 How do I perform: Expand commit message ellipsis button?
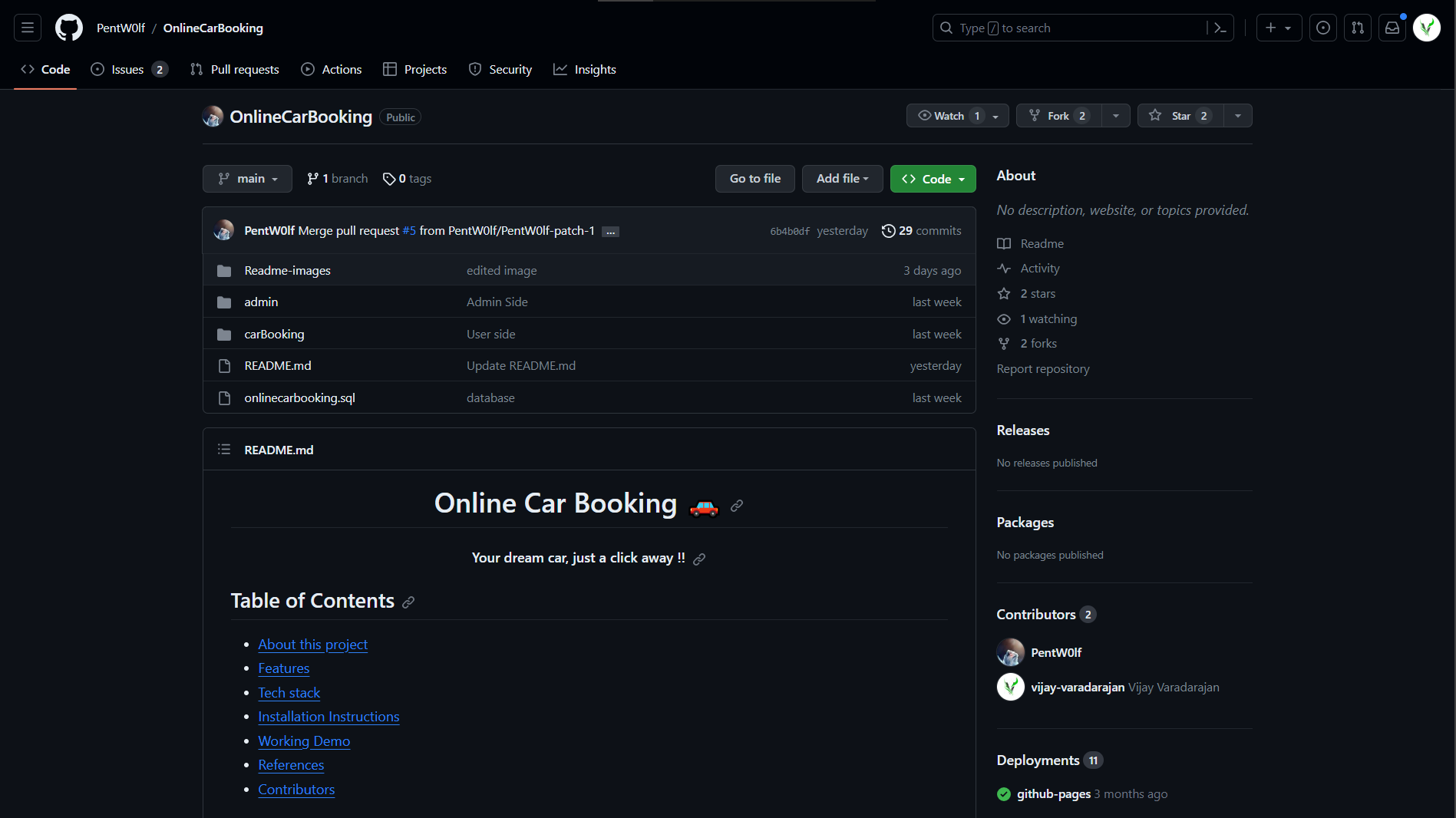610,232
